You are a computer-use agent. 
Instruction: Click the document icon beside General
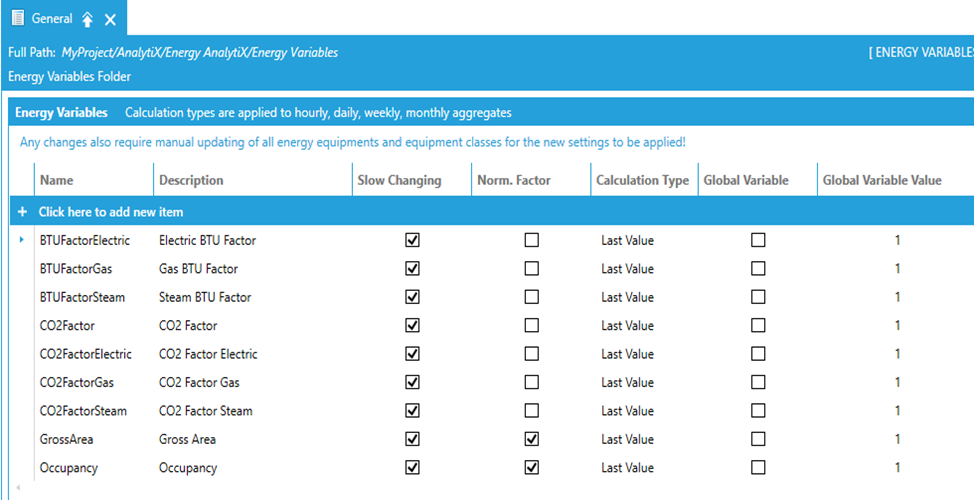tap(17, 18)
